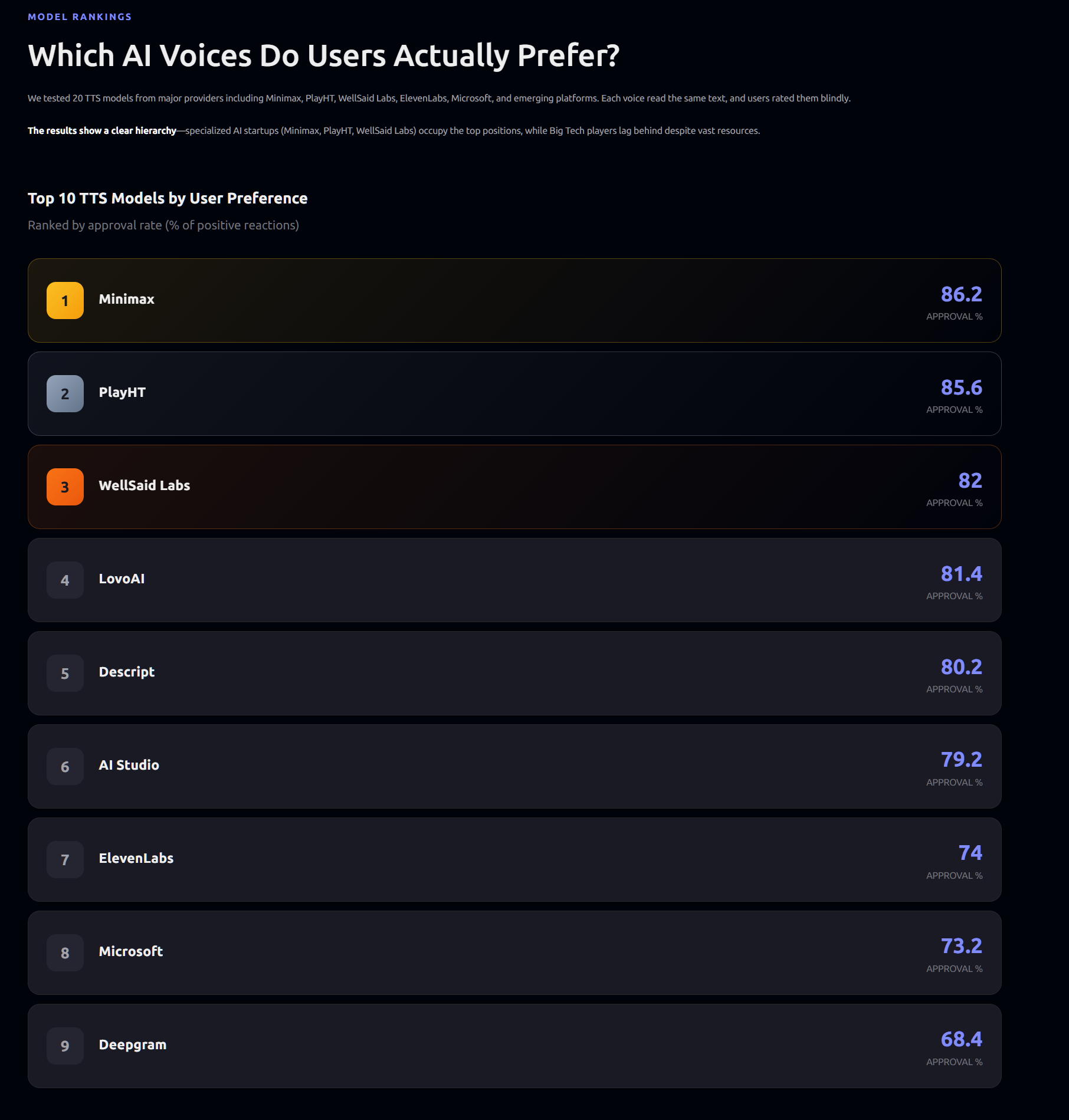Select the Minimax model name
Viewport: 1069px width, 1120px height.
[127, 299]
